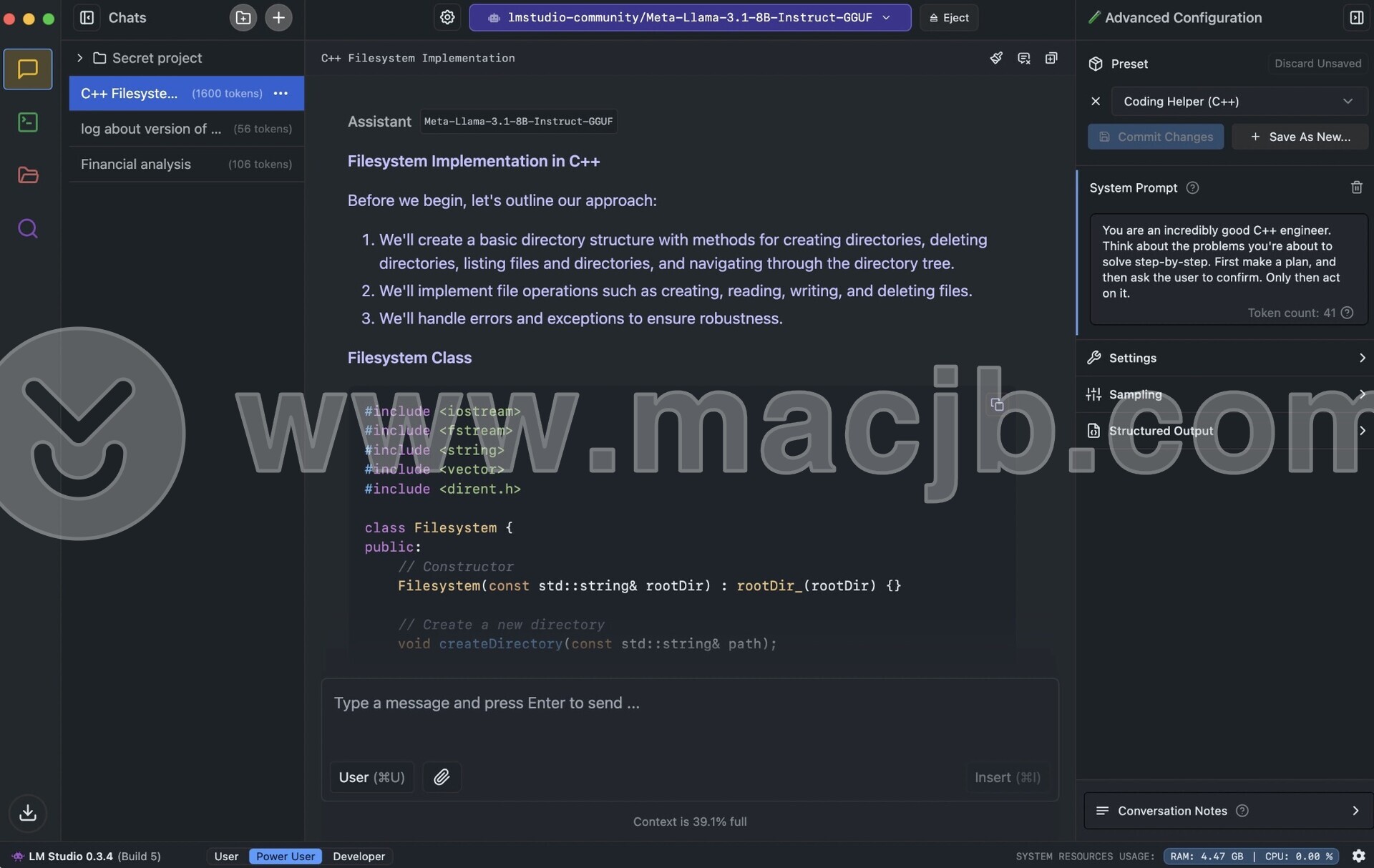Expand the Conversation Notes panel

[1228, 811]
